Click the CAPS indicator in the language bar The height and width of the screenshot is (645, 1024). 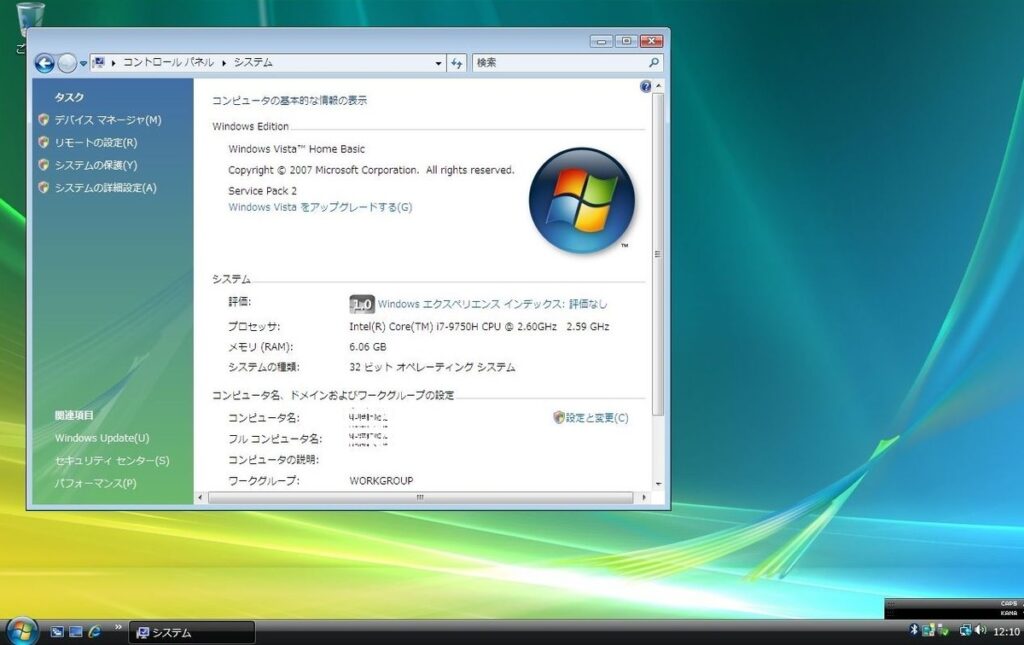(x=1008, y=604)
